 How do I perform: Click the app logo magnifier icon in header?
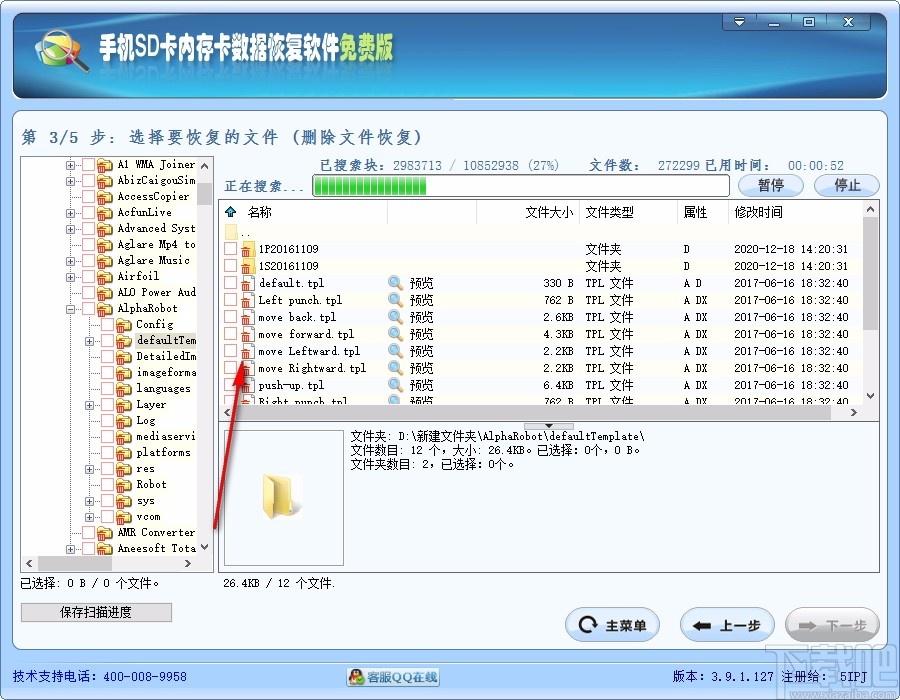click(x=61, y=50)
